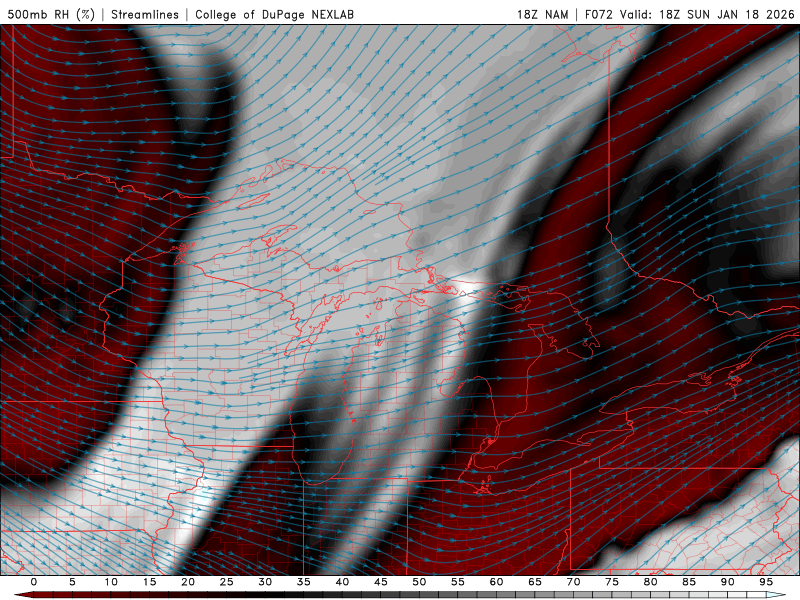The width and height of the screenshot is (800, 600).
Task: Click the '85' colorbar scale label
Action: tap(689, 582)
